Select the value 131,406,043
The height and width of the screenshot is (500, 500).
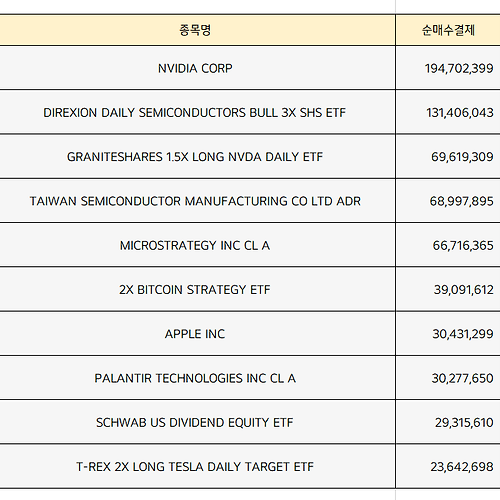pyautogui.click(x=460, y=113)
